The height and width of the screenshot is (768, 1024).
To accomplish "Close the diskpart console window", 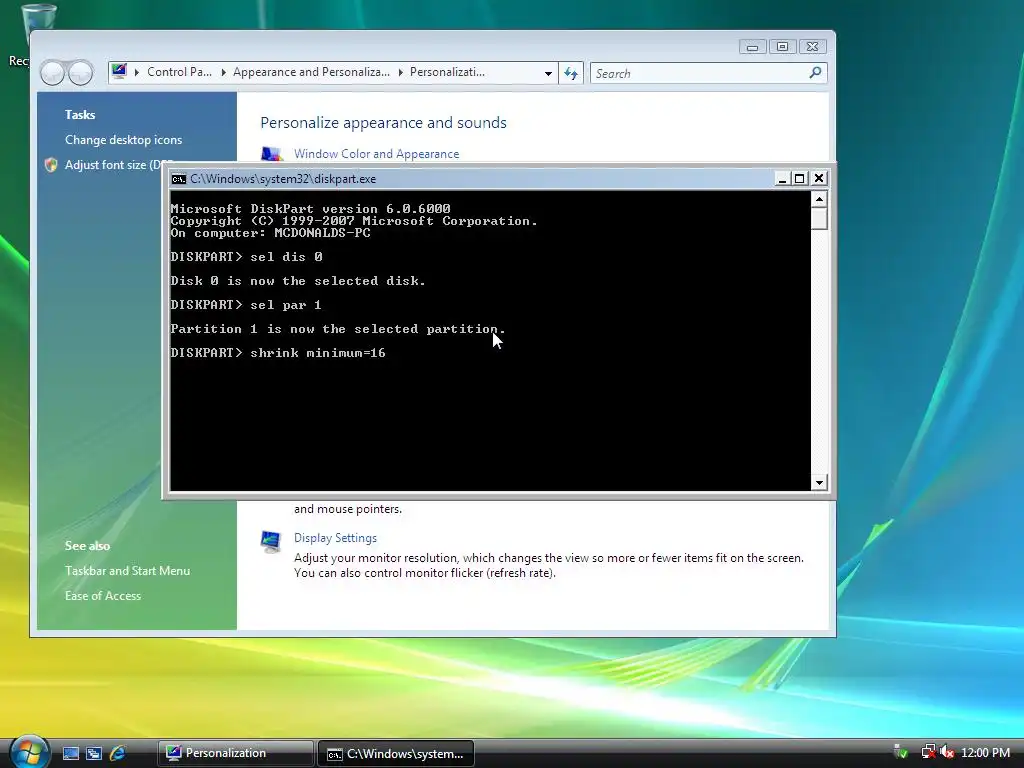I will pos(819,178).
